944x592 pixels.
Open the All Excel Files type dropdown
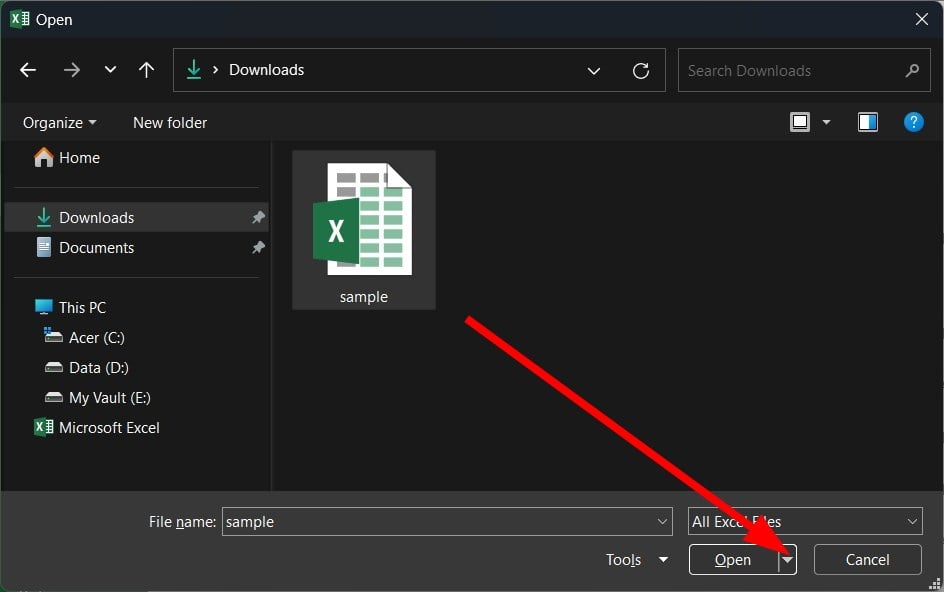point(805,522)
